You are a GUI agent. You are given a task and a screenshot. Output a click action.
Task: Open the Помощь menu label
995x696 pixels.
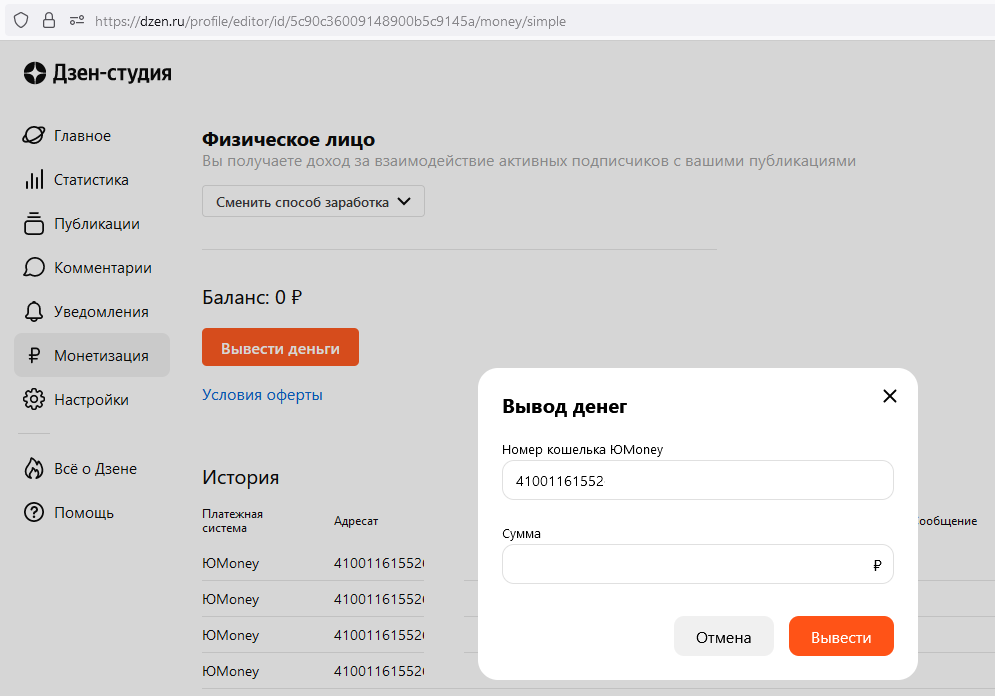84,513
